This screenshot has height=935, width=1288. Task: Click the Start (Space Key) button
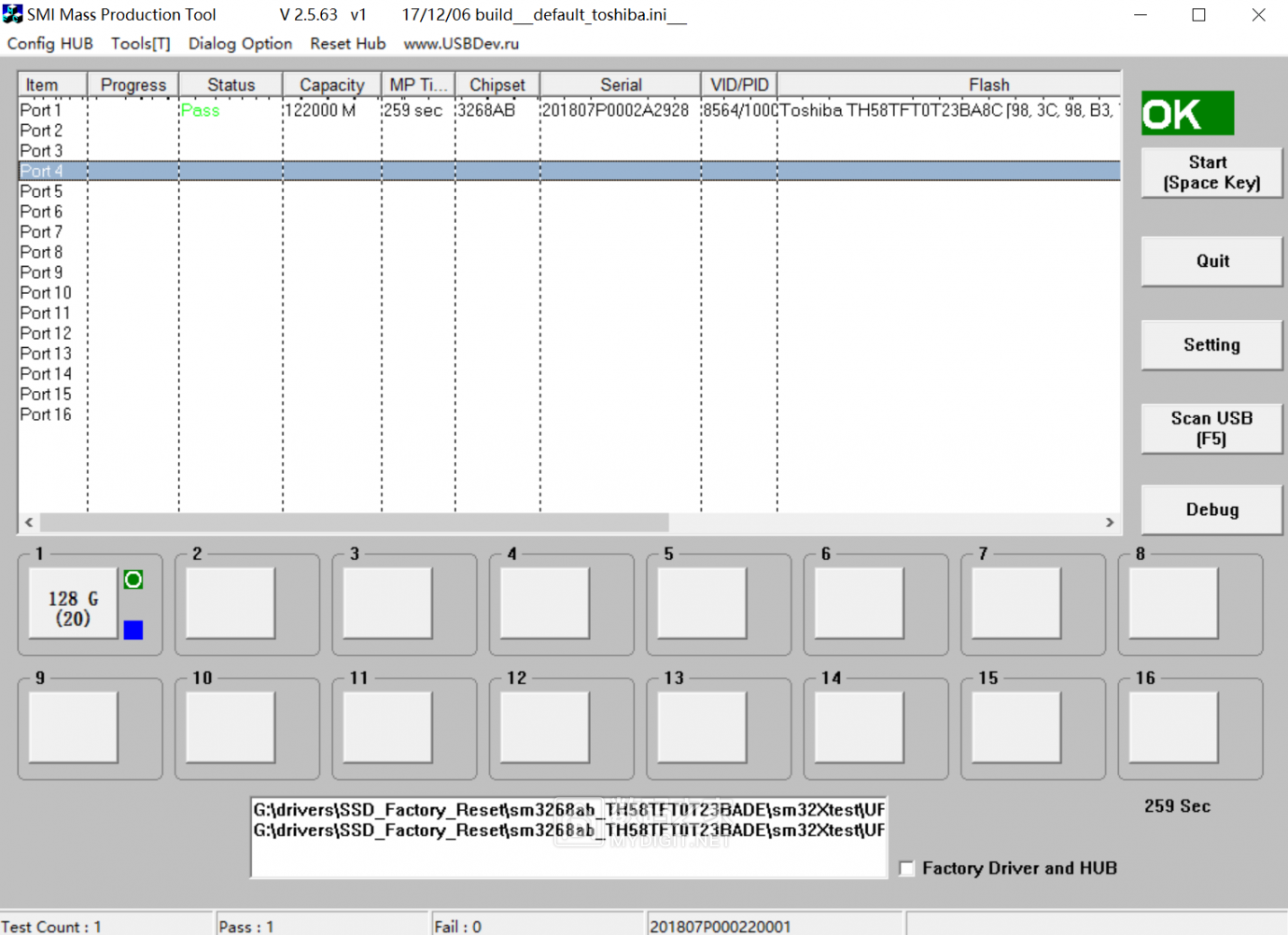(1211, 173)
